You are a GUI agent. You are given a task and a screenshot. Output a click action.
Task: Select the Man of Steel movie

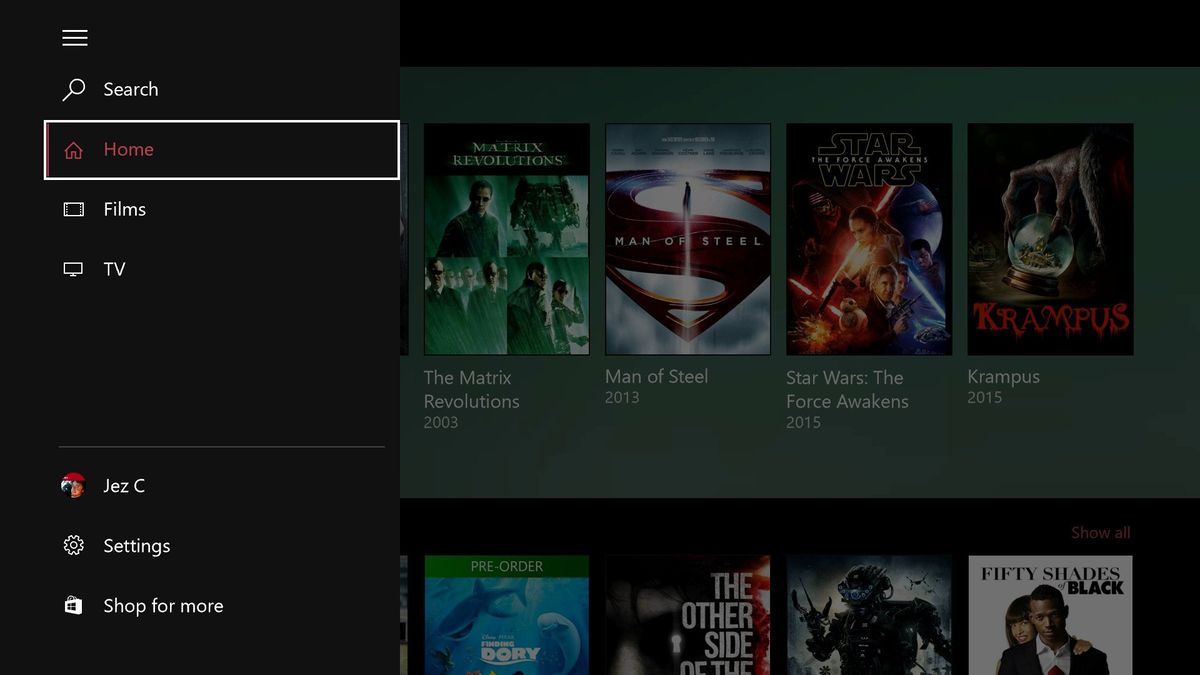pos(687,239)
